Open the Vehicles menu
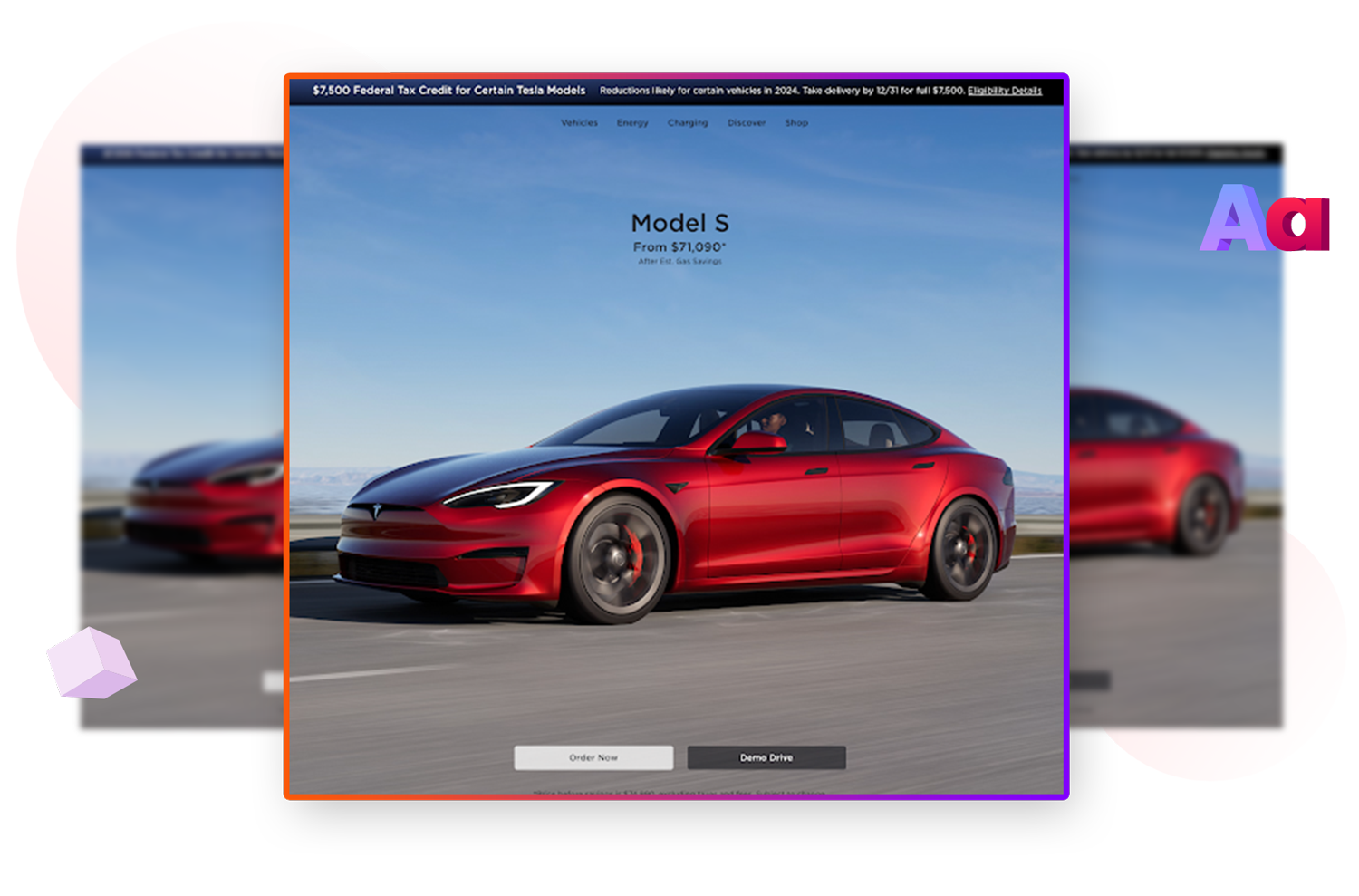Viewport: 1359px width, 896px height. tap(579, 123)
